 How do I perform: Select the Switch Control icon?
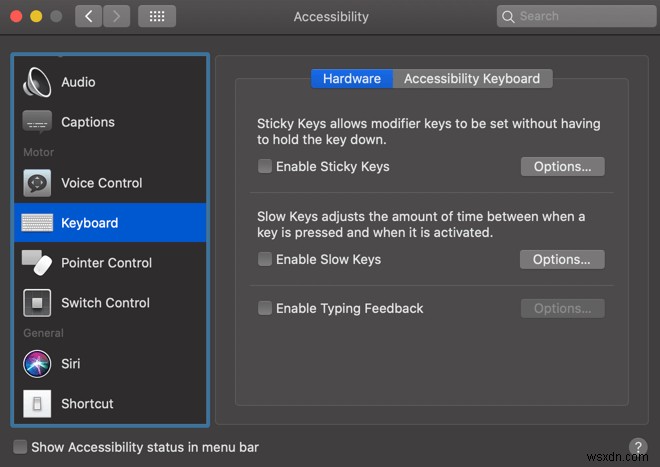click(x=37, y=303)
